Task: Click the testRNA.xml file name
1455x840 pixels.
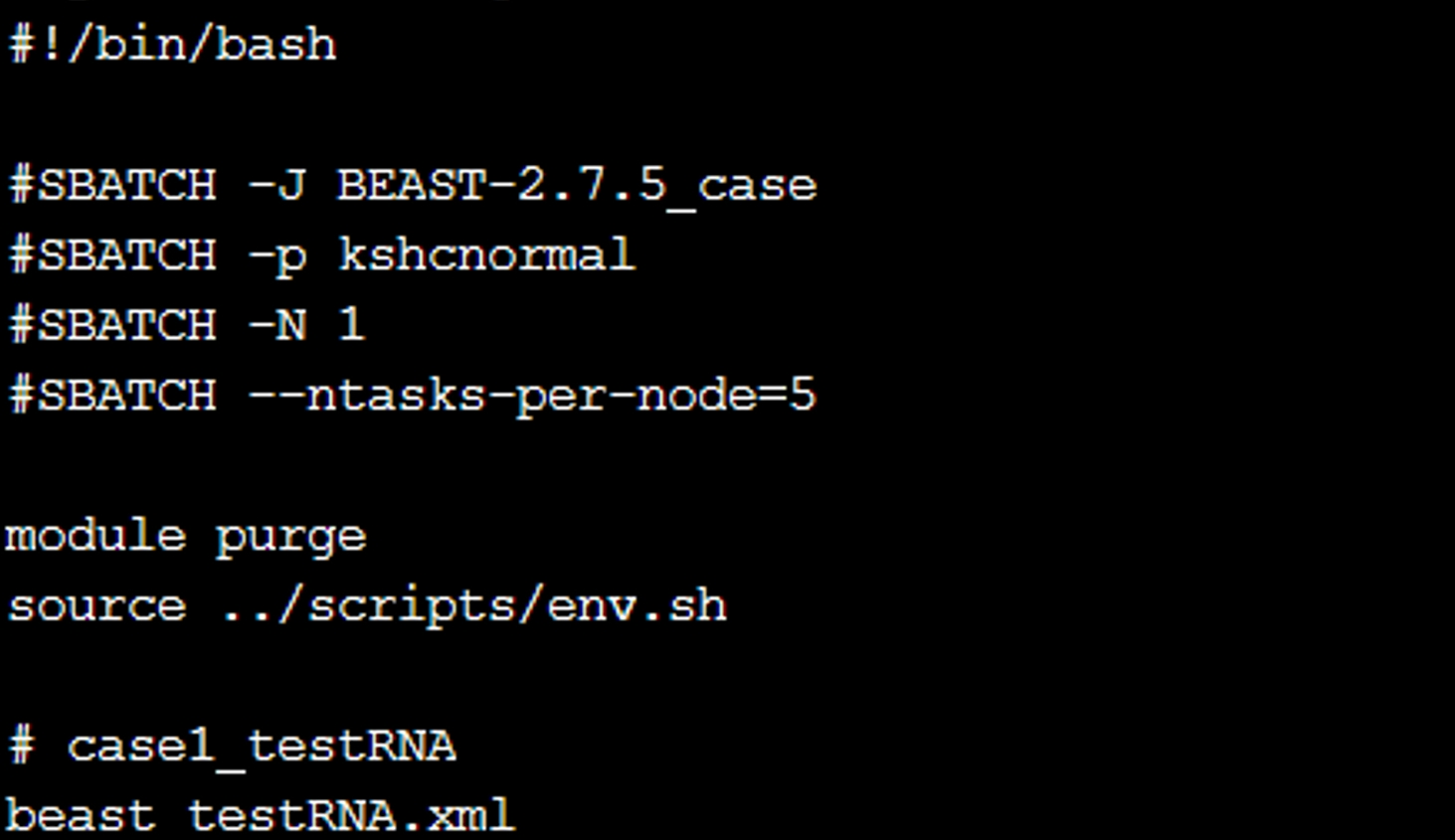Action: (x=350, y=816)
